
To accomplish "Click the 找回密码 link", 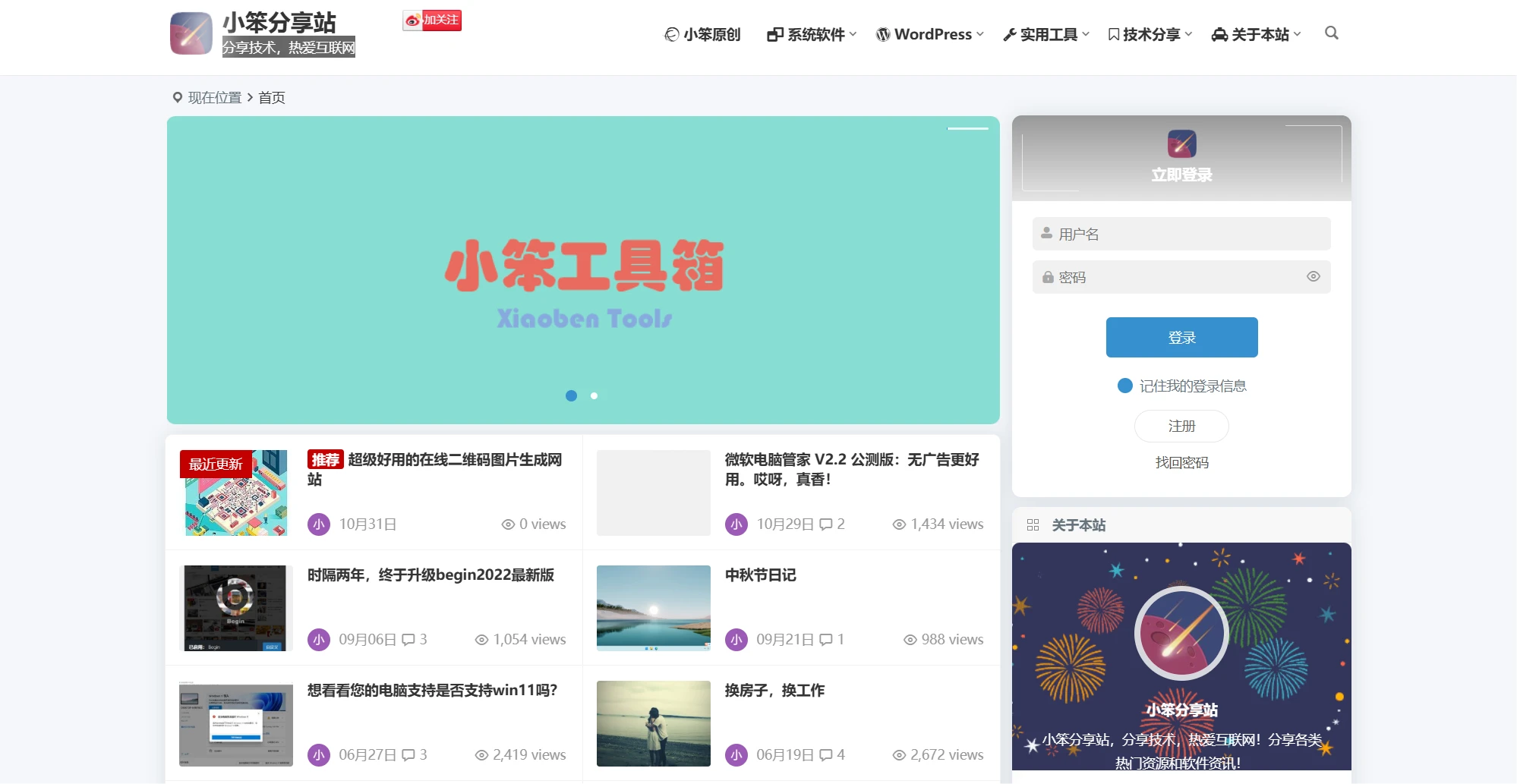I will point(1181,462).
